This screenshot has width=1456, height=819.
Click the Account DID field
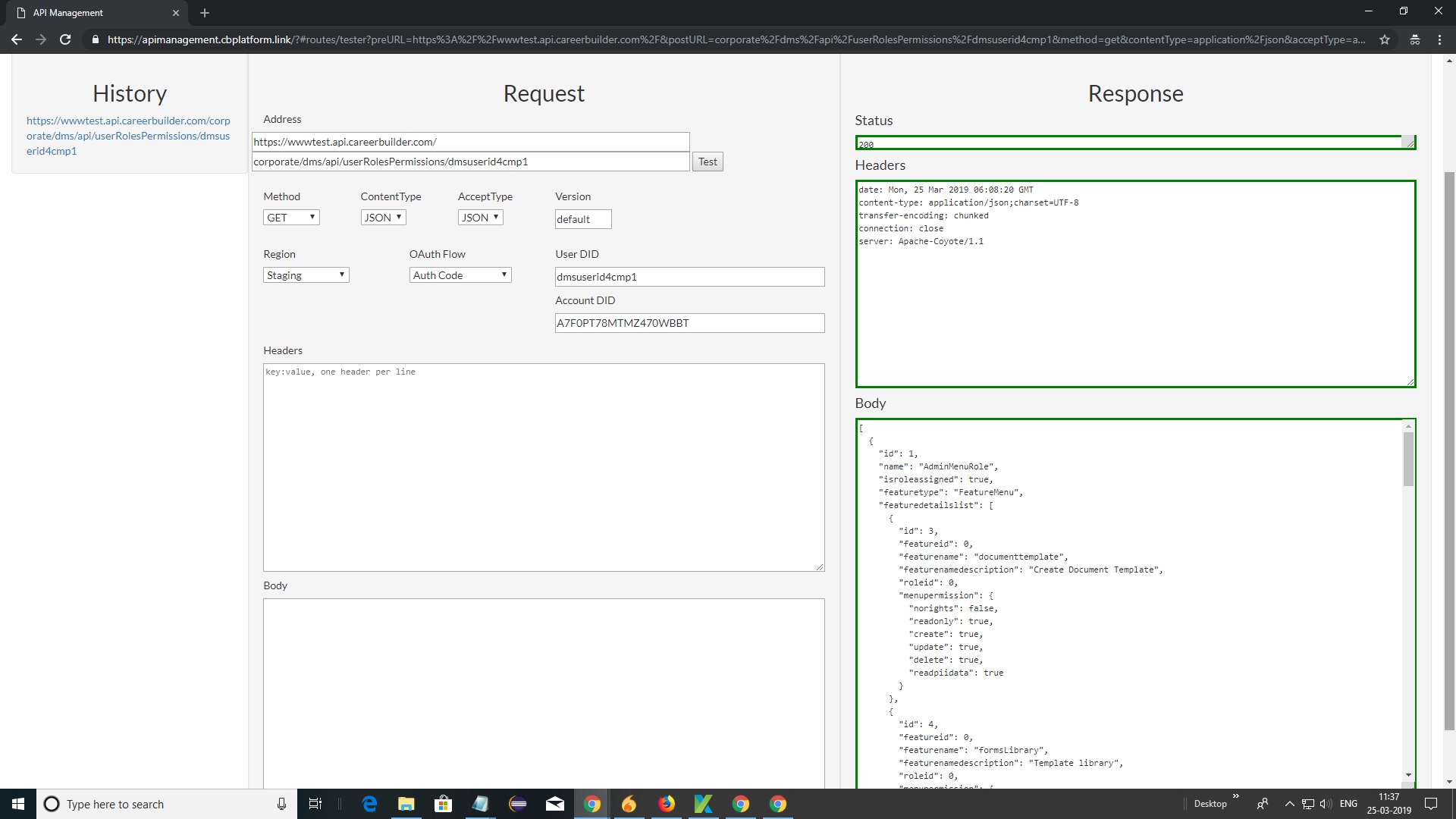tap(689, 323)
